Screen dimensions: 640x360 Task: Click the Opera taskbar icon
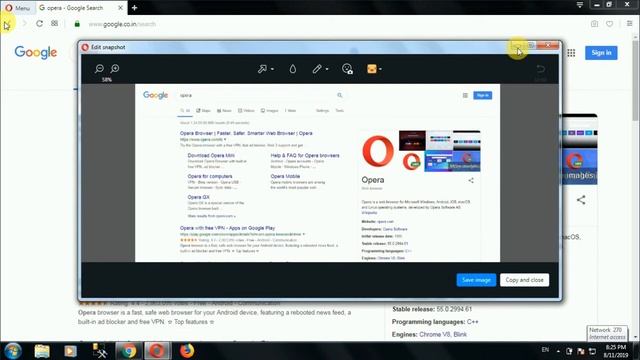click(x=157, y=351)
